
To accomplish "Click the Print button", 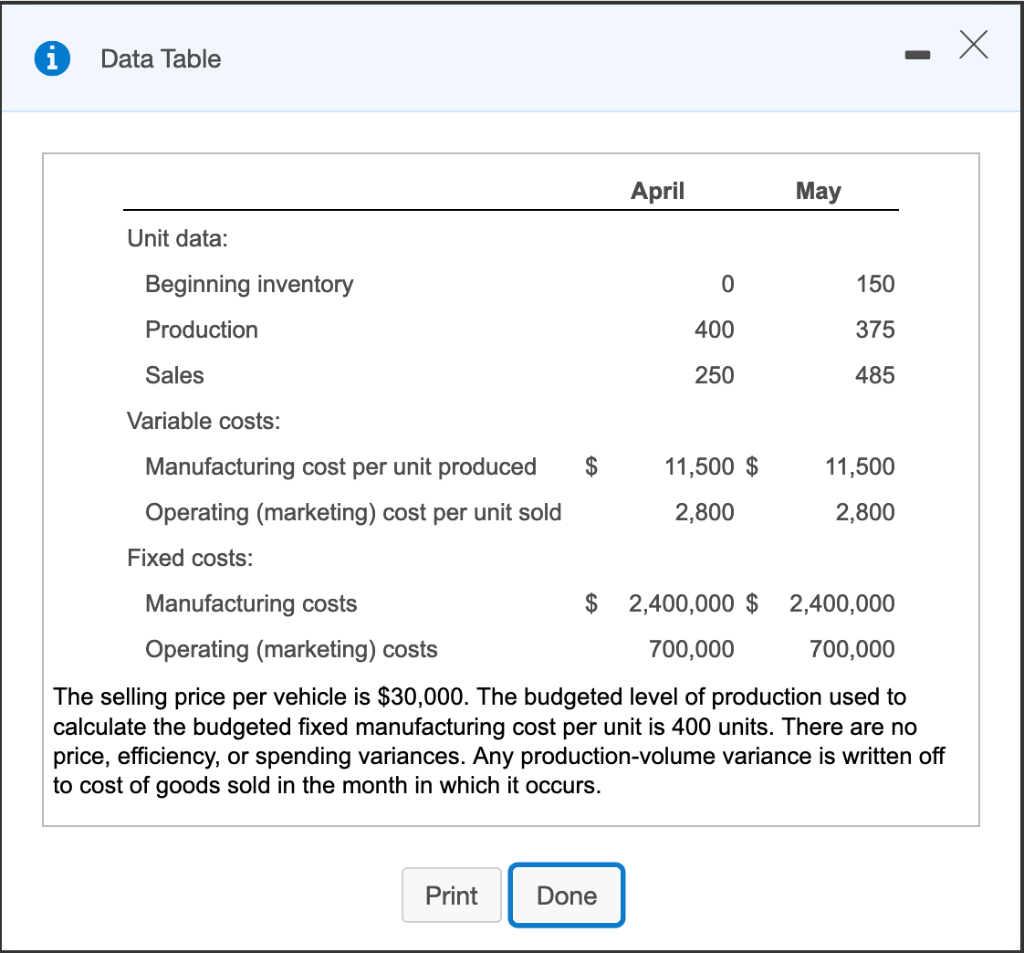I will (451, 895).
